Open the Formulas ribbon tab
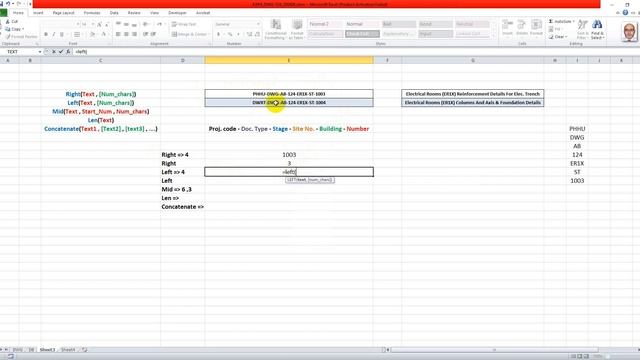The height and width of the screenshot is (360, 640). pos(92,13)
